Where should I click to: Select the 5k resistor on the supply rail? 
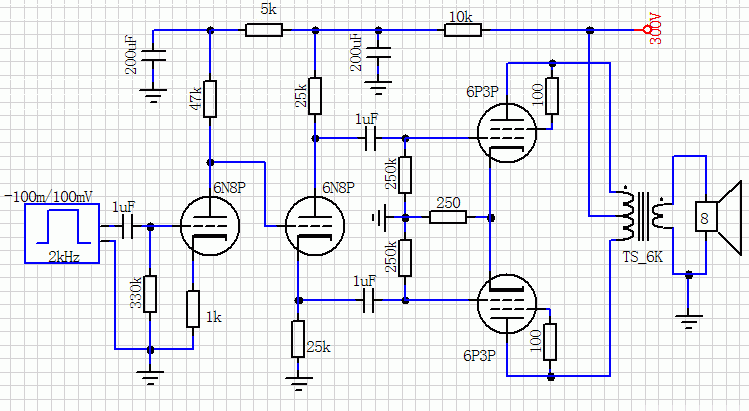click(x=267, y=30)
